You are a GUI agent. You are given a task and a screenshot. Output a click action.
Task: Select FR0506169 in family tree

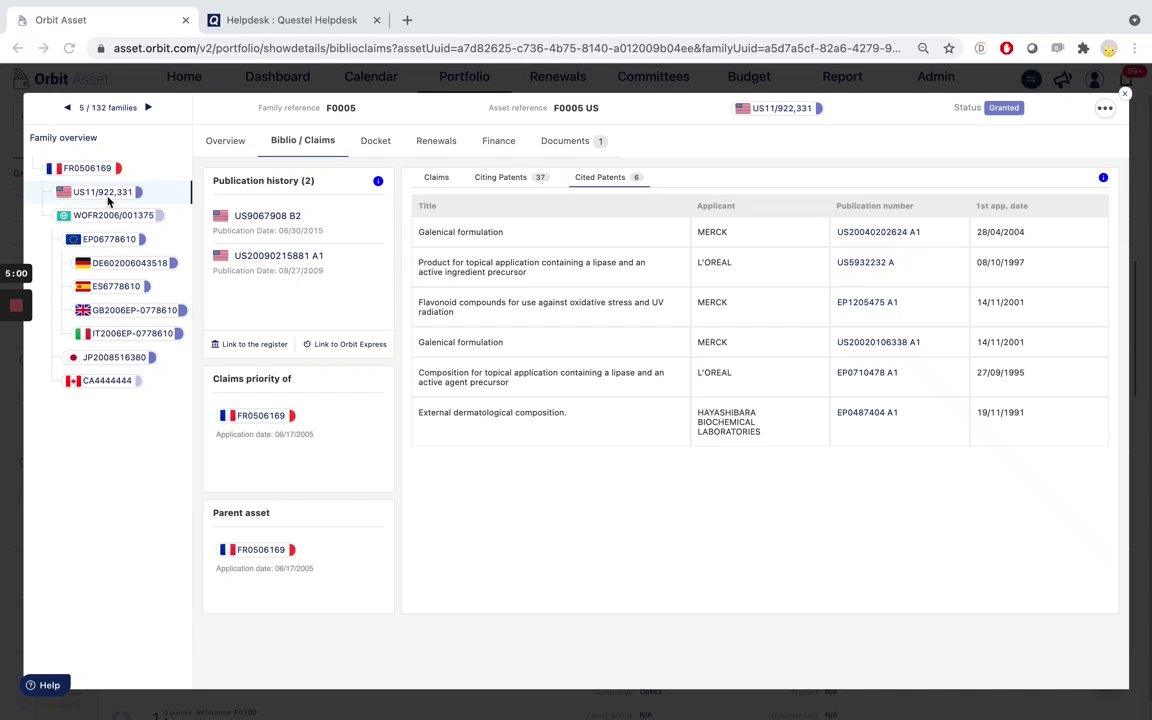[x=83, y=168]
